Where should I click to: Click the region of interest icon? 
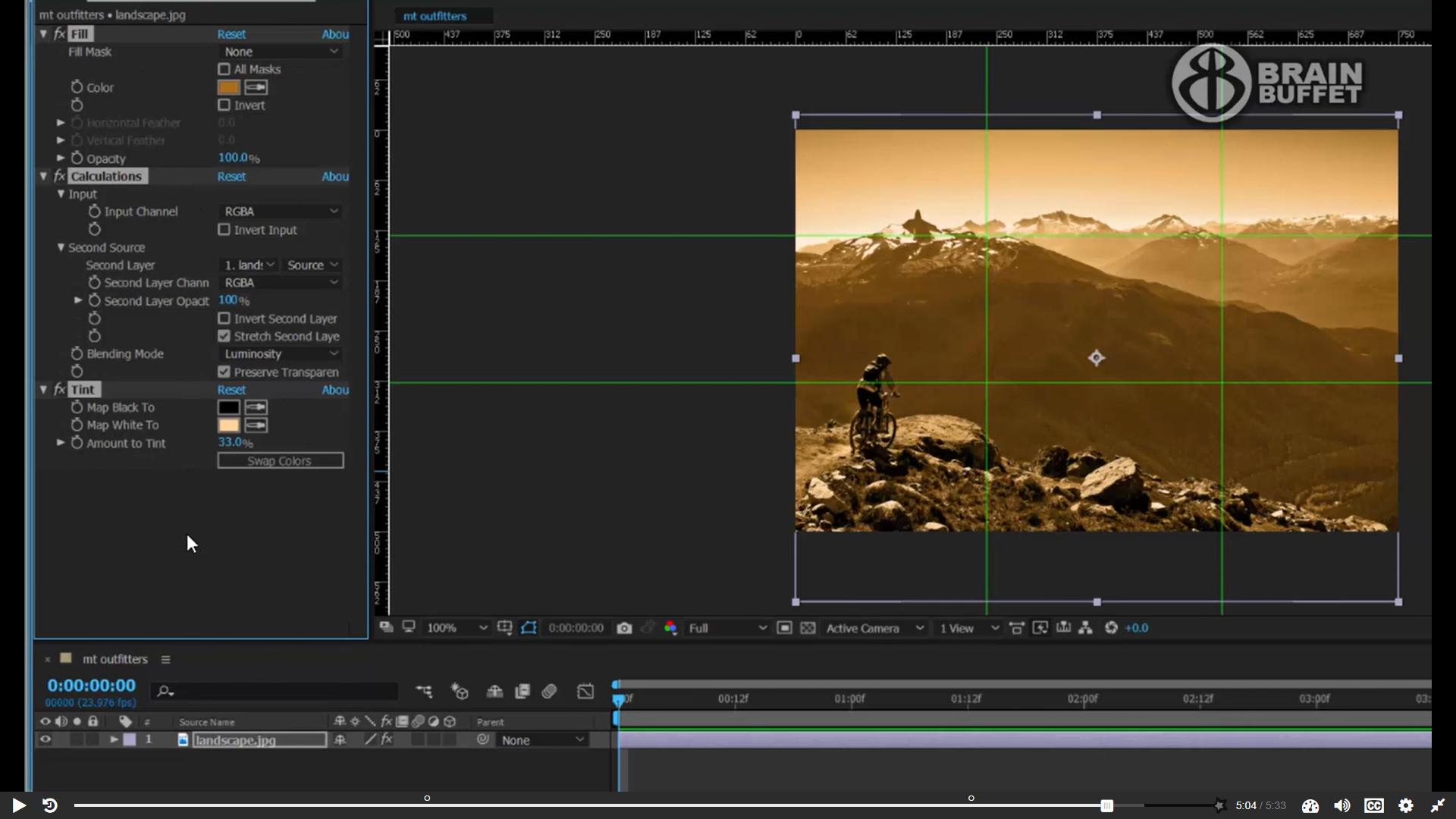click(785, 628)
